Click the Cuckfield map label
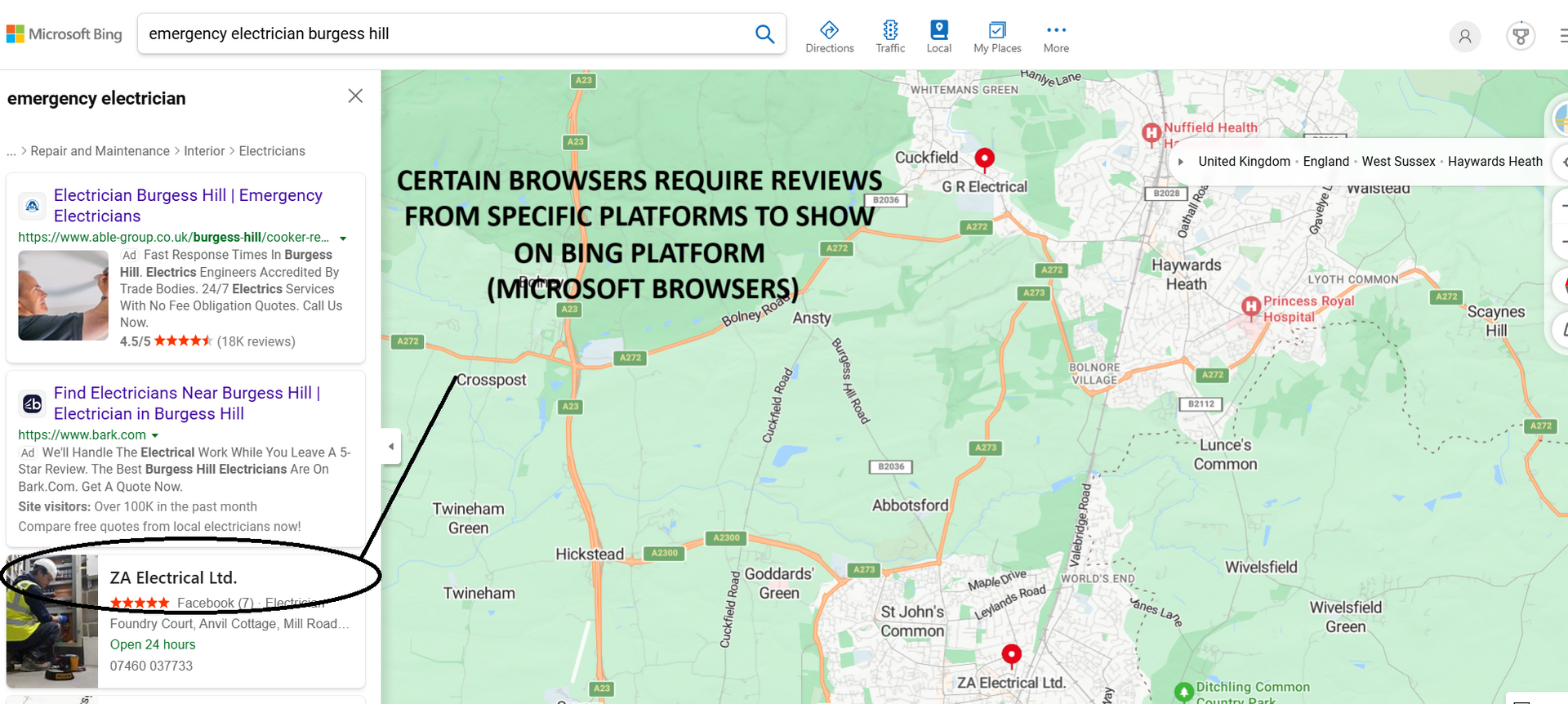Screen dimensions: 1568x704 (x=927, y=158)
